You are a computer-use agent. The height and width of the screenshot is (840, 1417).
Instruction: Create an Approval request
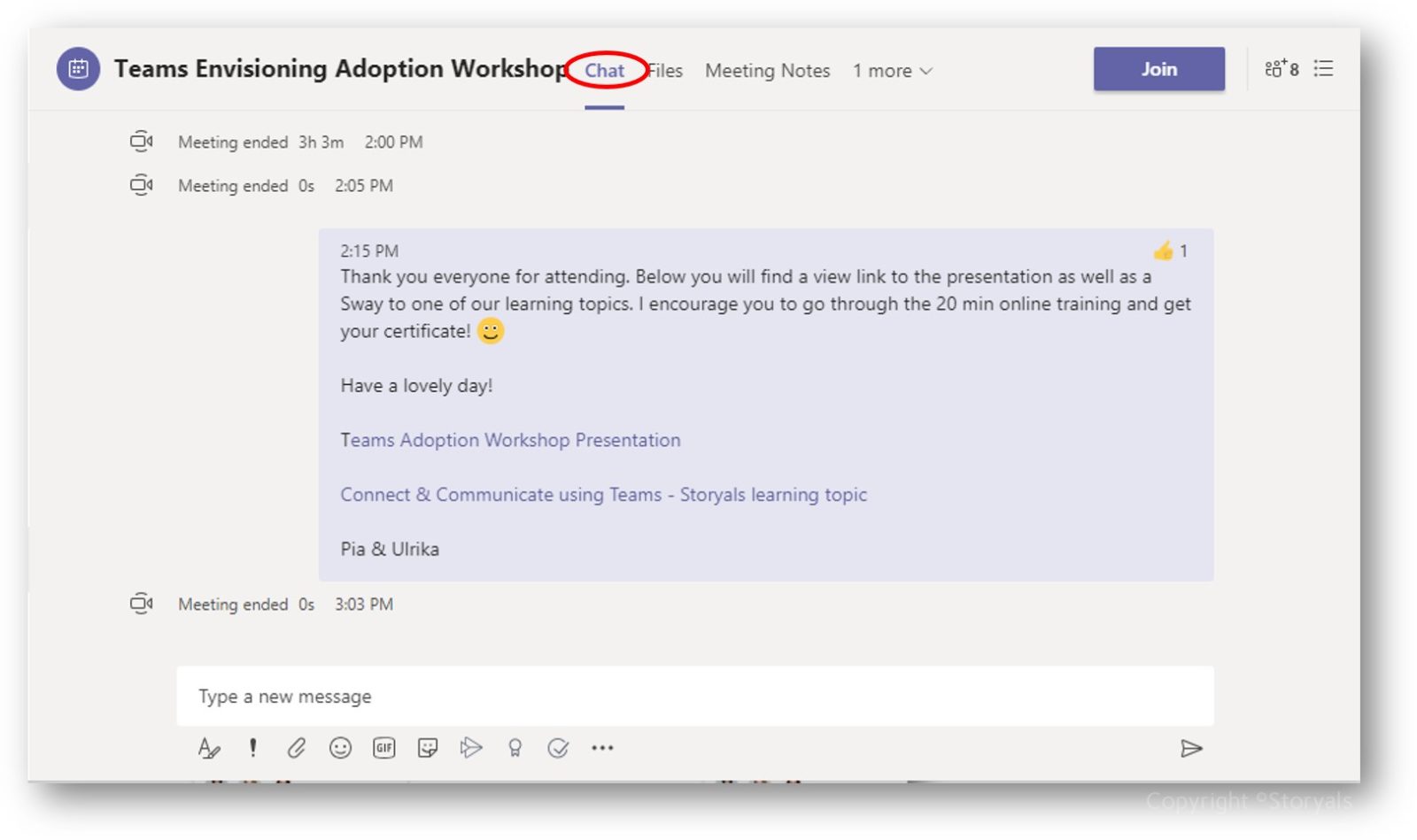[x=558, y=748]
